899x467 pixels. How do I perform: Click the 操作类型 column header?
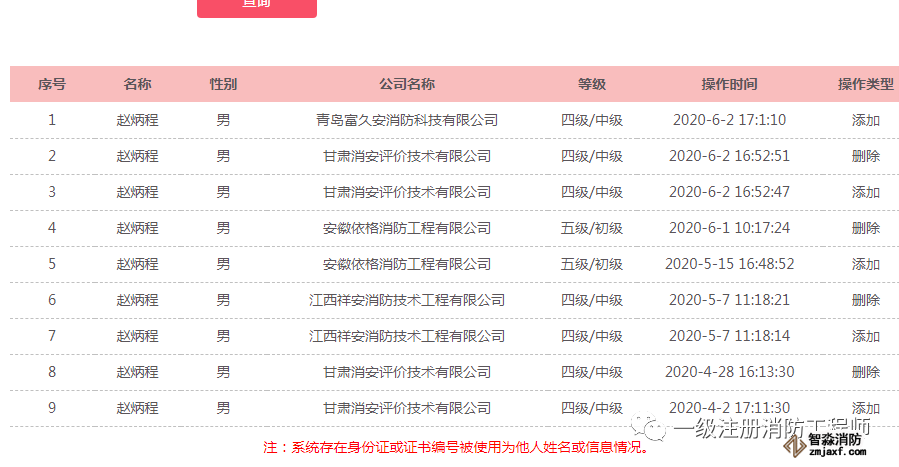click(x=865, y=84)
